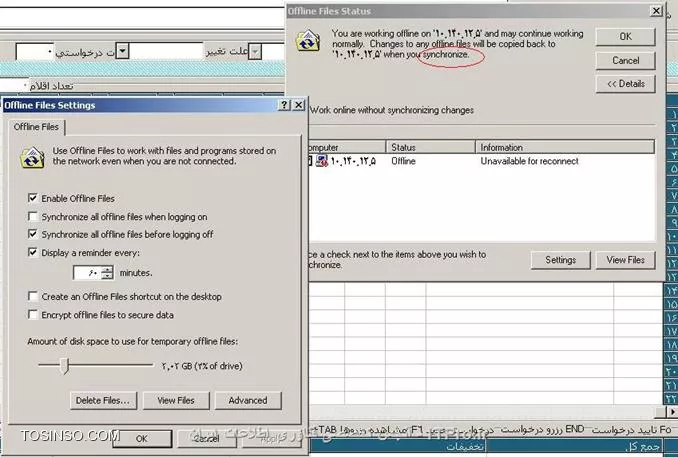The width and height of the screenshot is (678, 457).
Task: Open Advanced offline settings
Action: tap(248, 400)
